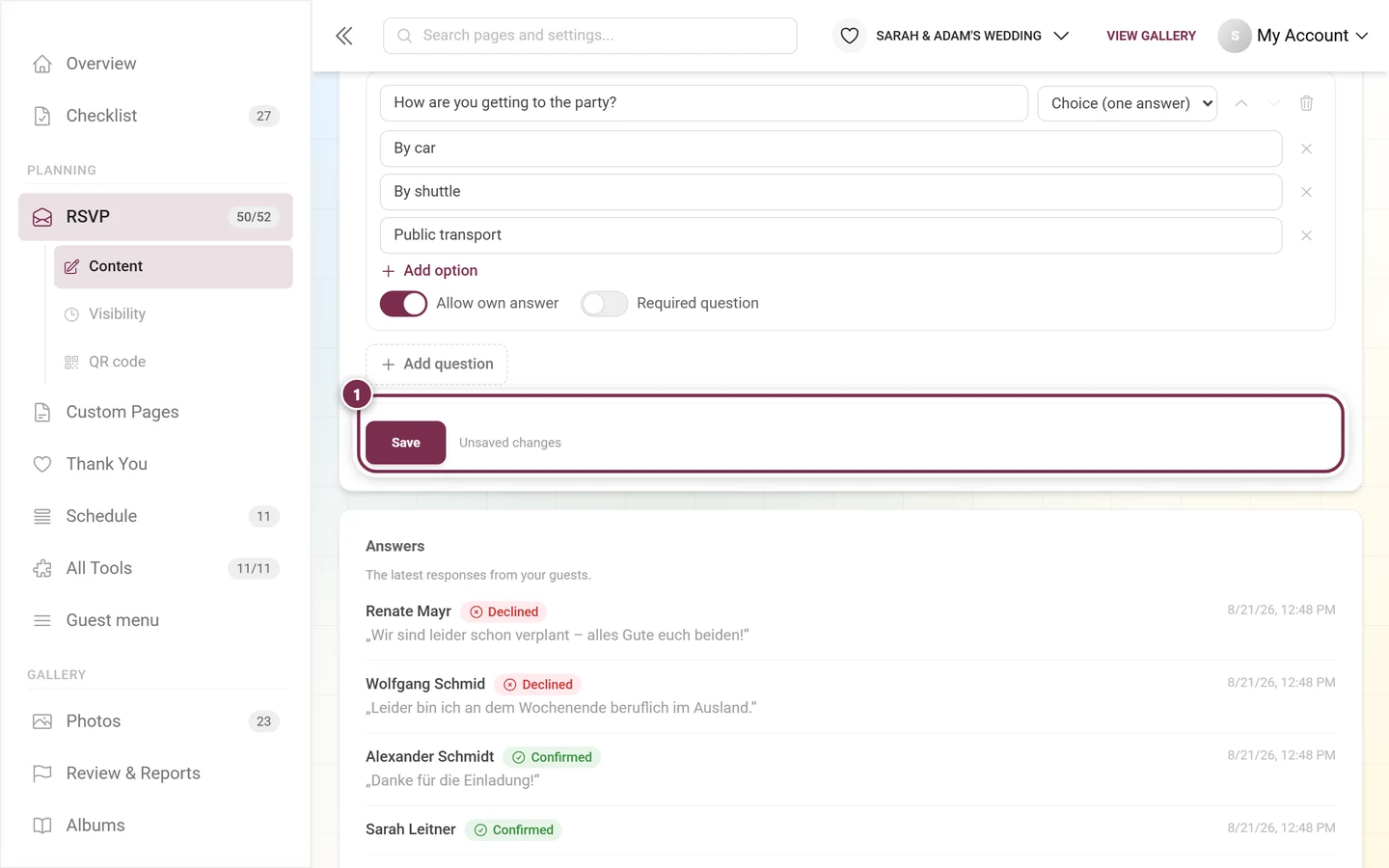Open the Content sub-item under RSVP
Viewport: 1389px width, 868px height.
174,267
